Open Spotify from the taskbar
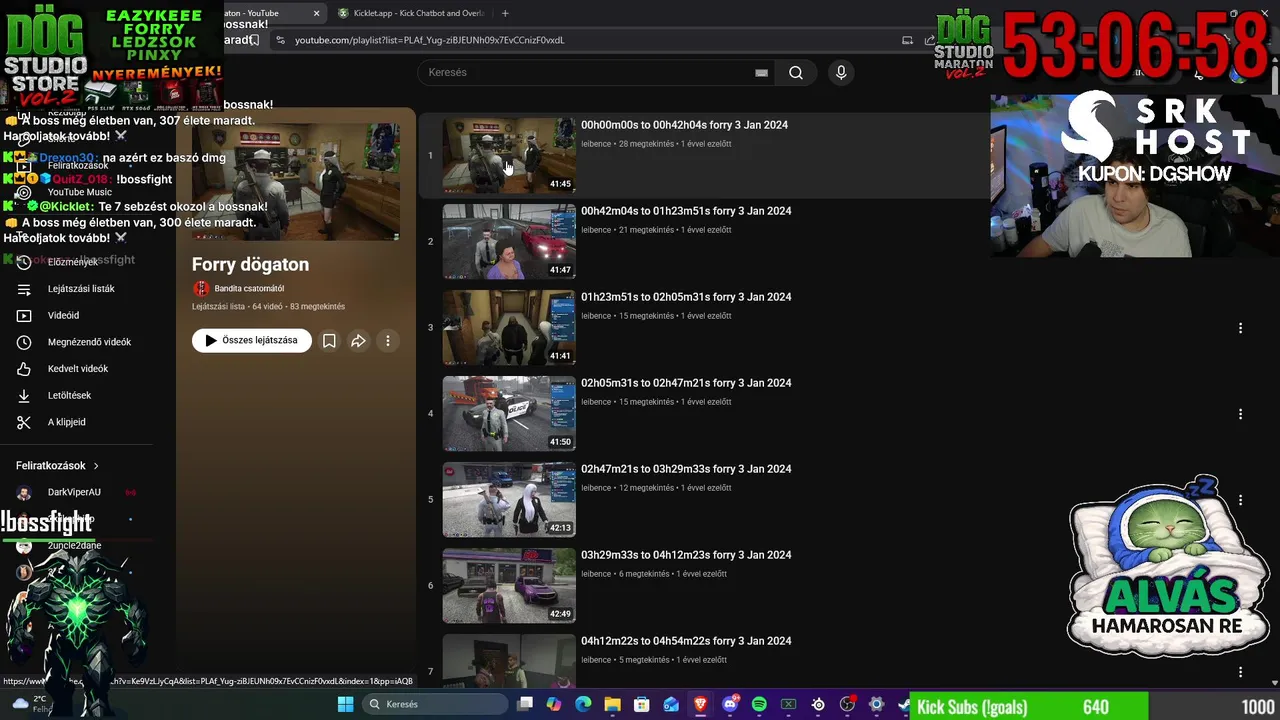The height and width of the screenshot is (720, 1280). point(759,704)
